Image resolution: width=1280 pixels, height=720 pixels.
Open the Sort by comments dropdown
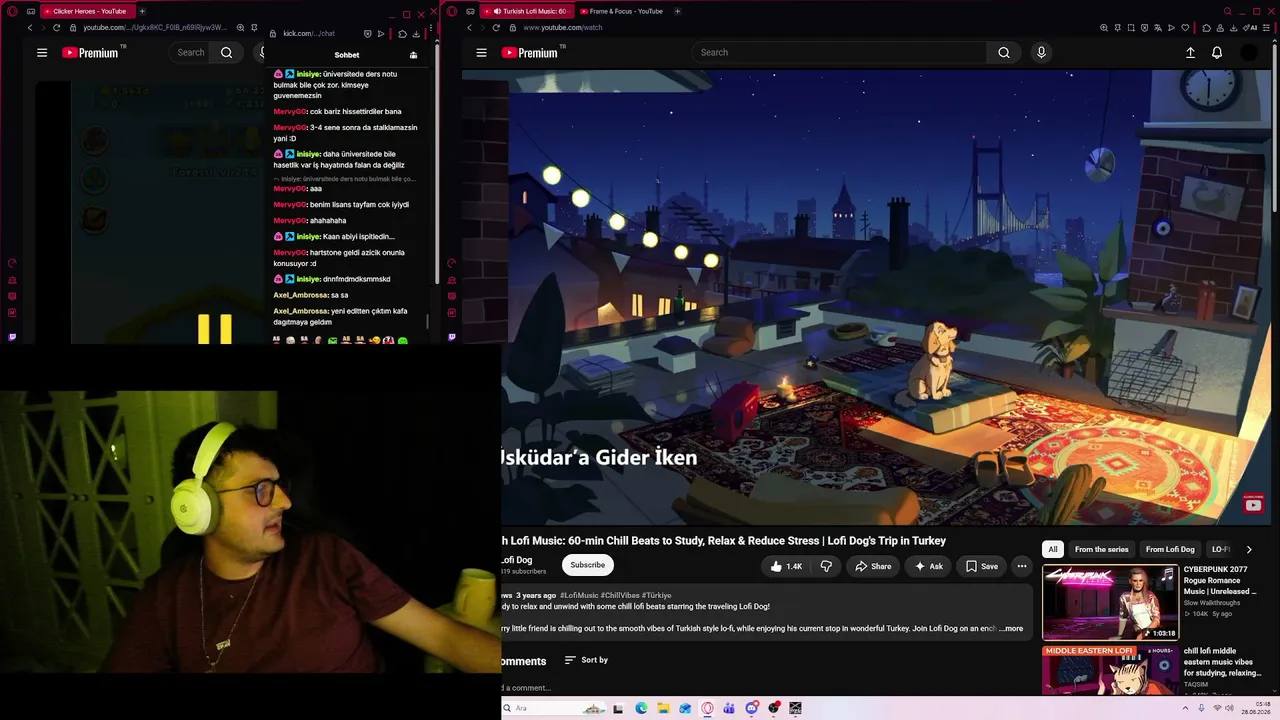click(x=586, y=660)
